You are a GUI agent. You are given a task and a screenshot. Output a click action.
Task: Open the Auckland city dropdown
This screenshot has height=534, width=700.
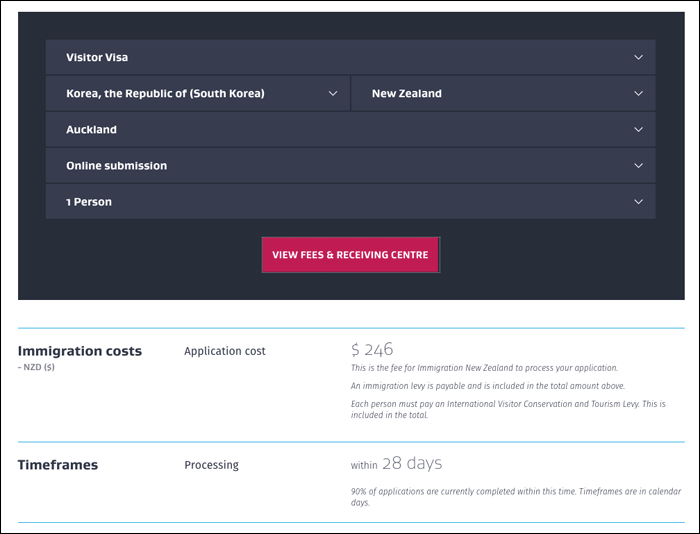(350, 129)
